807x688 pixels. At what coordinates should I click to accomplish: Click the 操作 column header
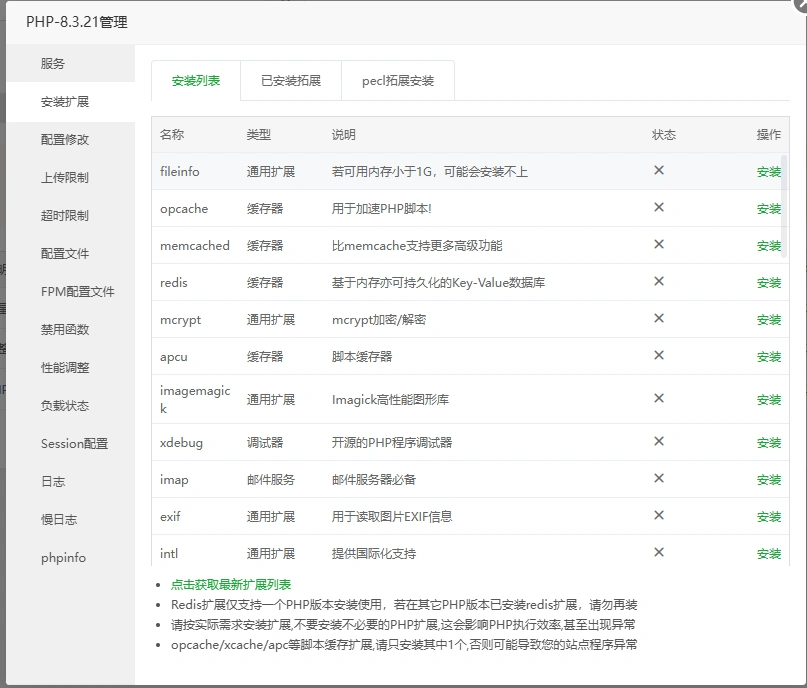[768, 135]
